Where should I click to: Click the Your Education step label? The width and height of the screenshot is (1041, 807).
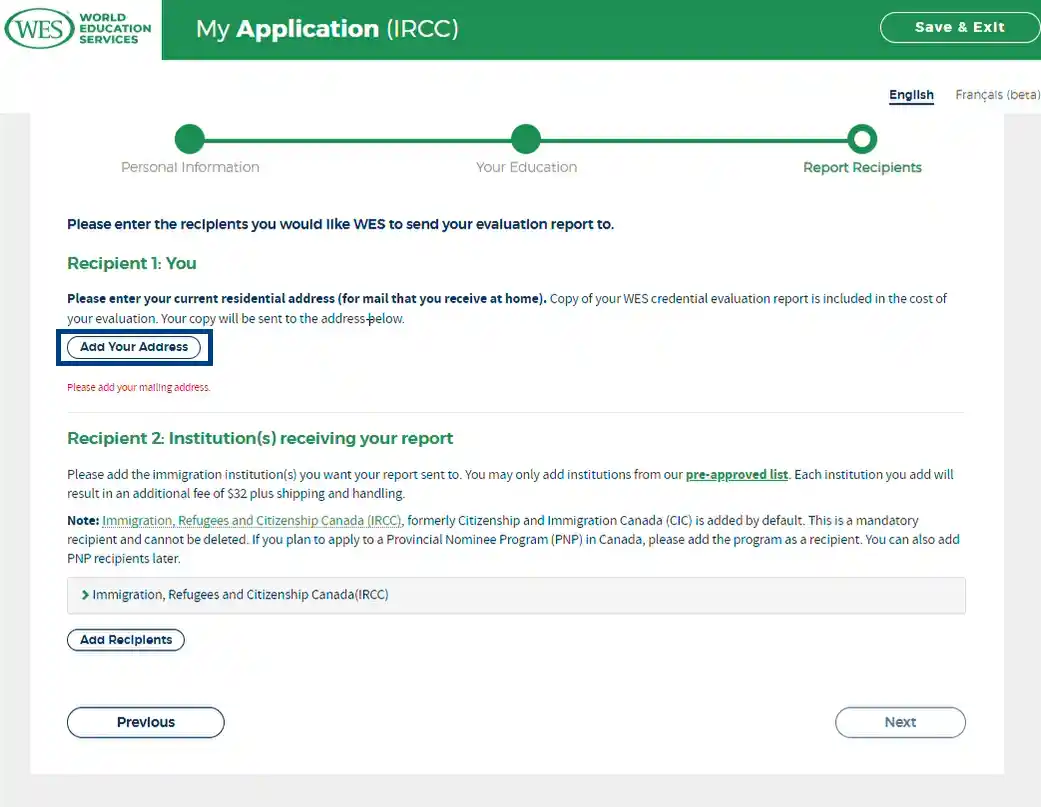click(x=526, y=167)
